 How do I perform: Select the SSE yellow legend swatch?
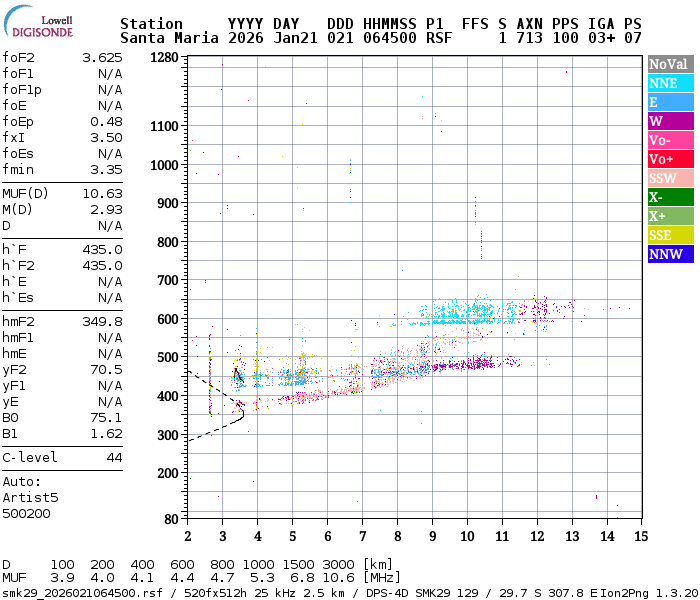[x=671, y=235]
